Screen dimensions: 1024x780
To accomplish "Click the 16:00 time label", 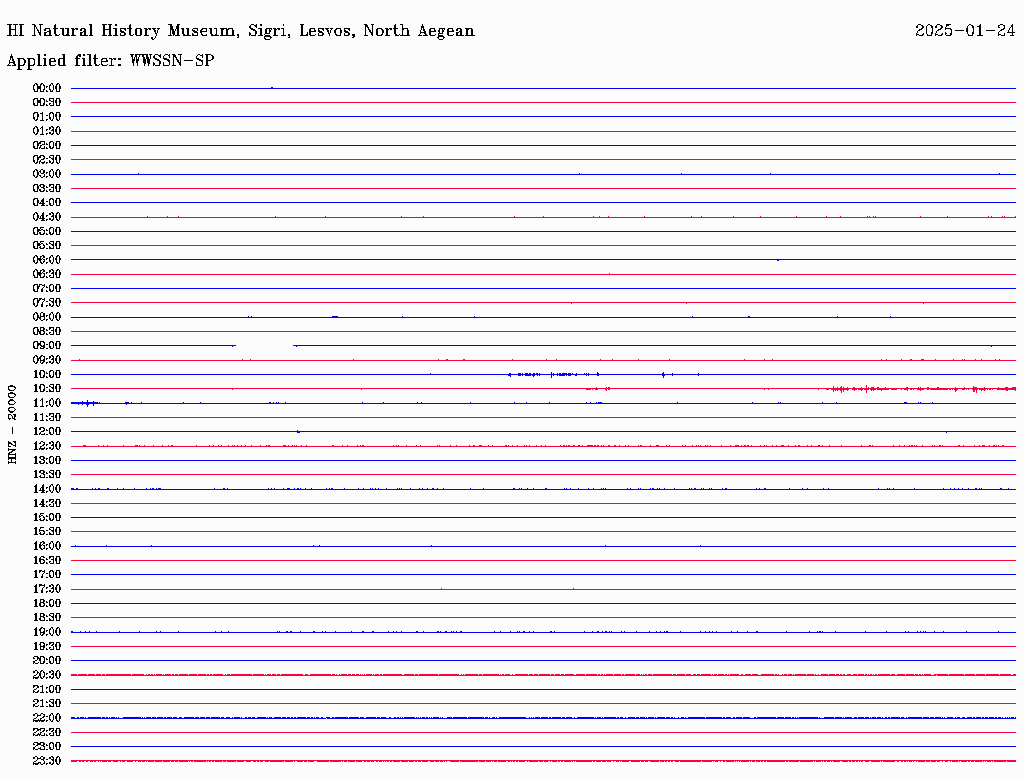I will 47,546.
